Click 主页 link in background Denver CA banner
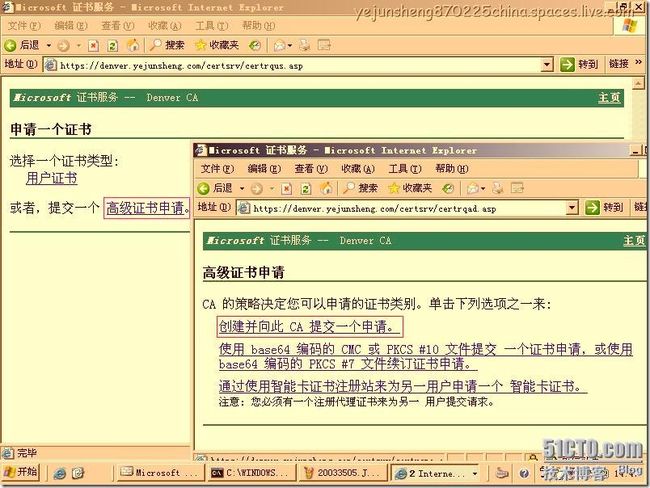This screenshot has width=650, height=488. pyautogui.click(x=609, y=98)
